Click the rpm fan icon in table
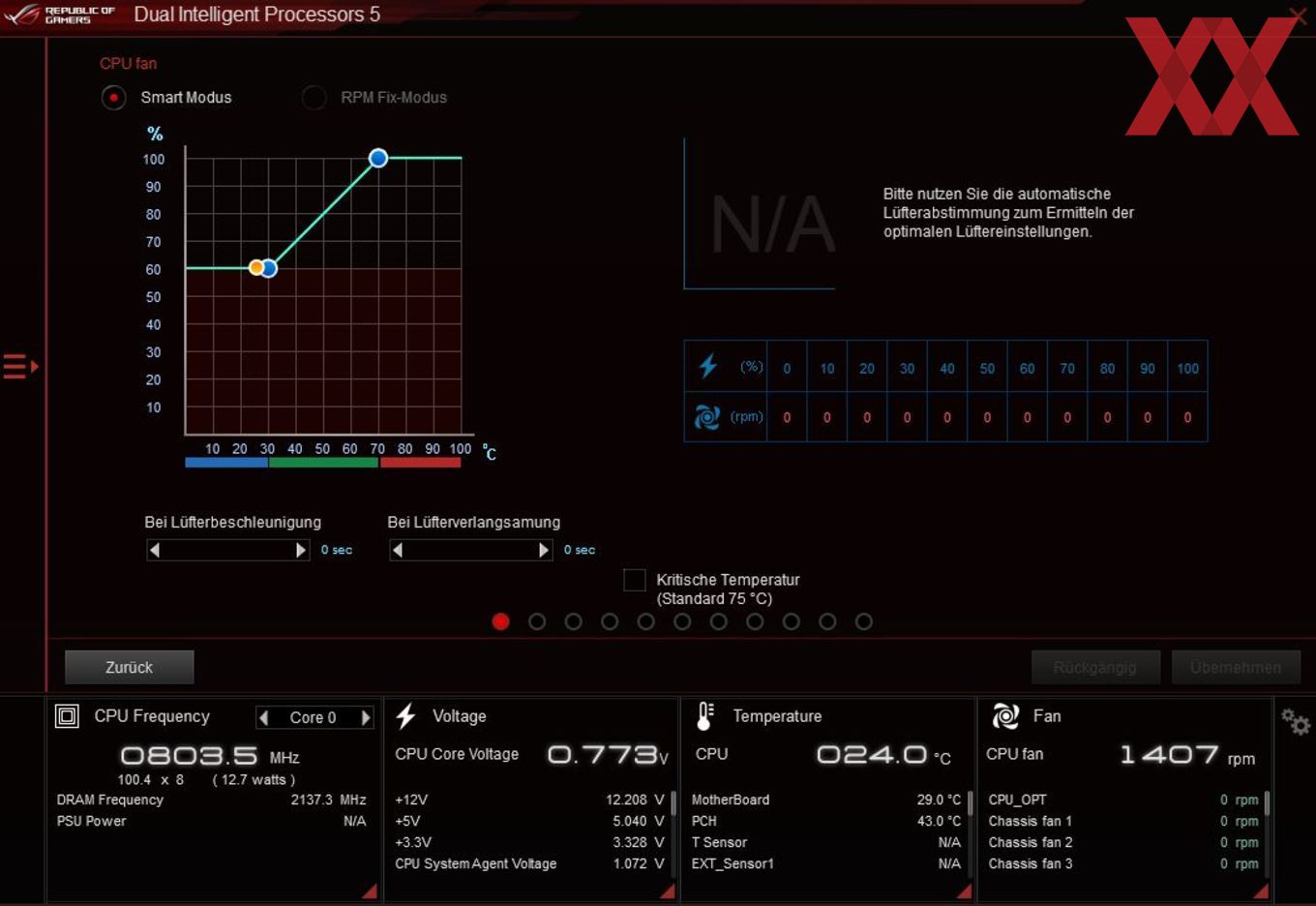Screen dimensions: 1316x906 point(707,417)
